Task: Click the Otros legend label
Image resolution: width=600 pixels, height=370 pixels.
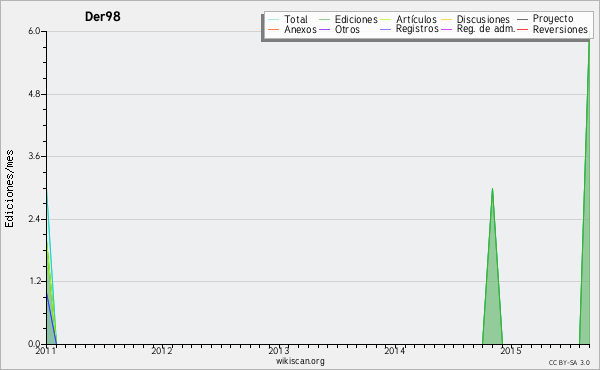Action: point(347,29)
